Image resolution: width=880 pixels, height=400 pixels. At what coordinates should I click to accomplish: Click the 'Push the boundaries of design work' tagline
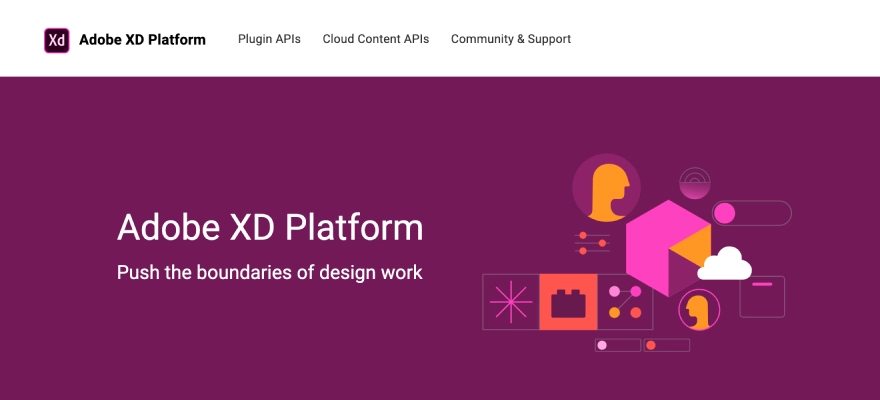270,272
